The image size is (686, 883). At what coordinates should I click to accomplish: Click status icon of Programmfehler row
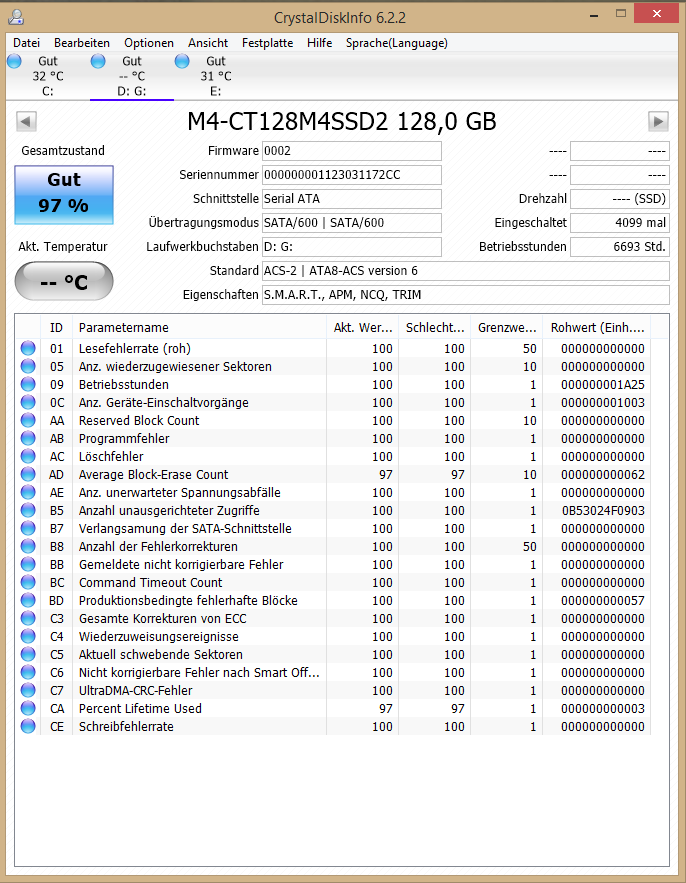click(28, 439)
